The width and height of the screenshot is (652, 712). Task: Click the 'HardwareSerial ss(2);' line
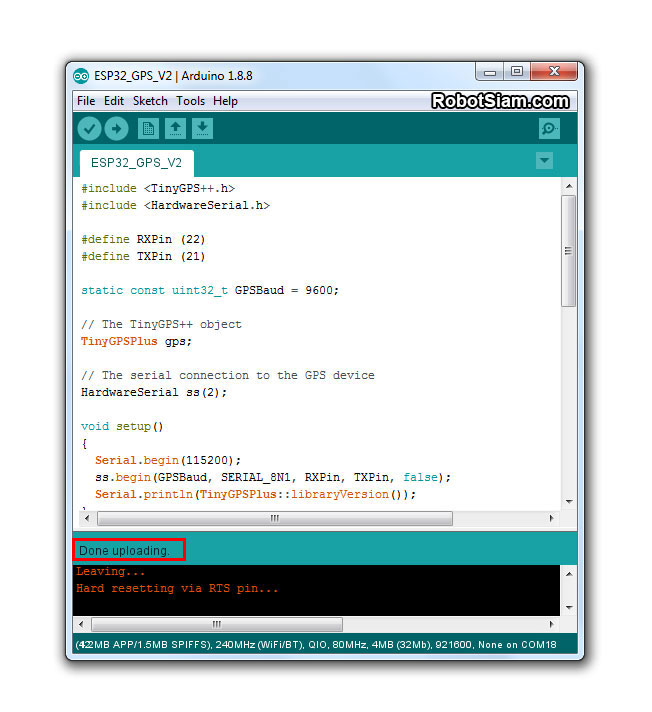[x=154, y=392]
